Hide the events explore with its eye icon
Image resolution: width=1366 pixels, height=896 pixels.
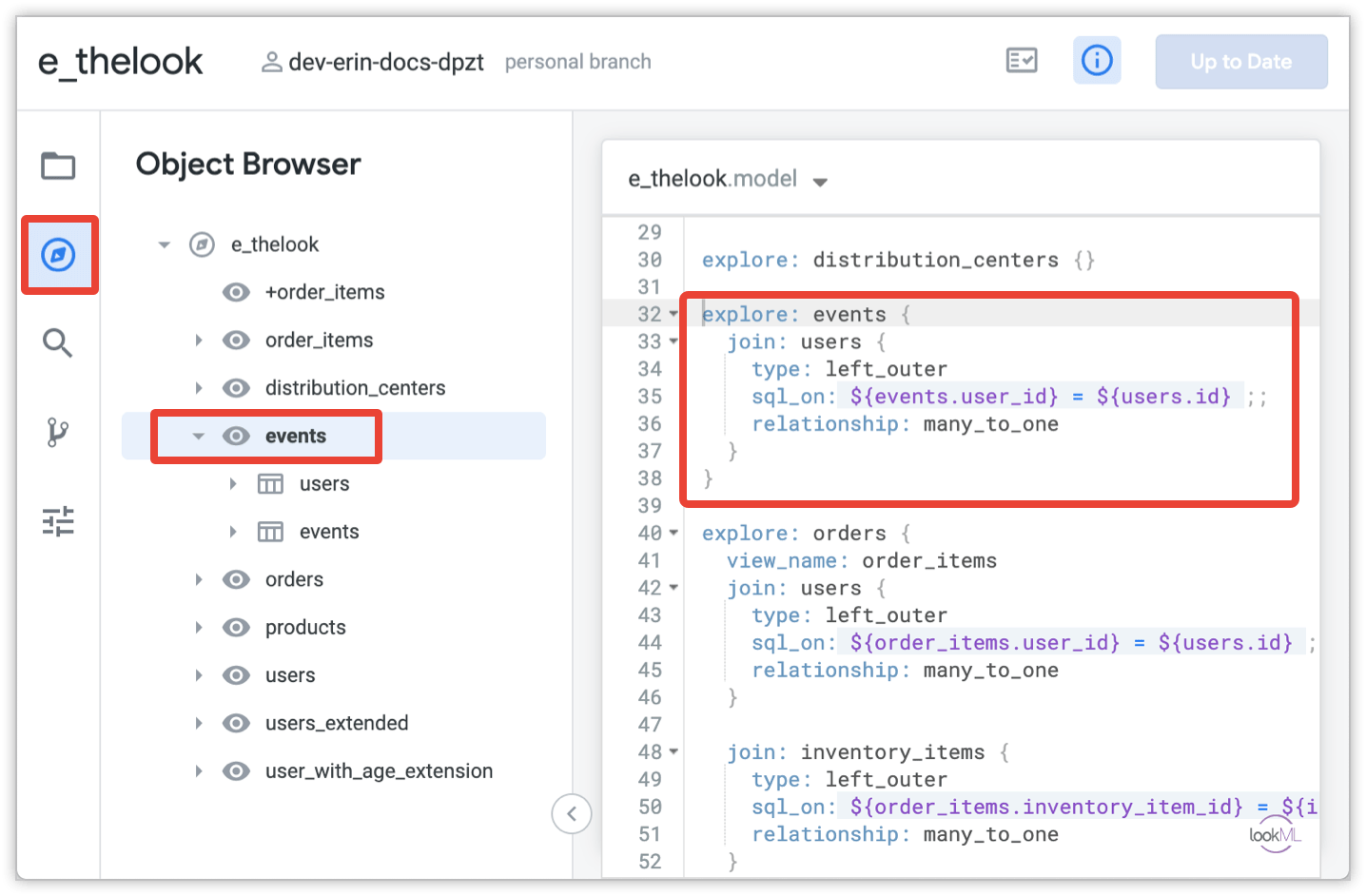coord(236,436)
